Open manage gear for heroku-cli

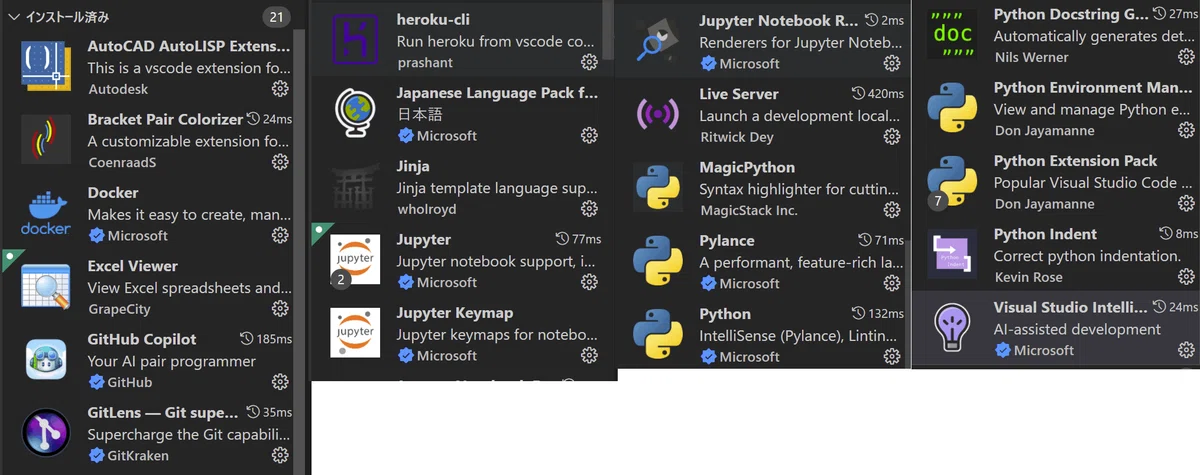click(x=589, y=62)
